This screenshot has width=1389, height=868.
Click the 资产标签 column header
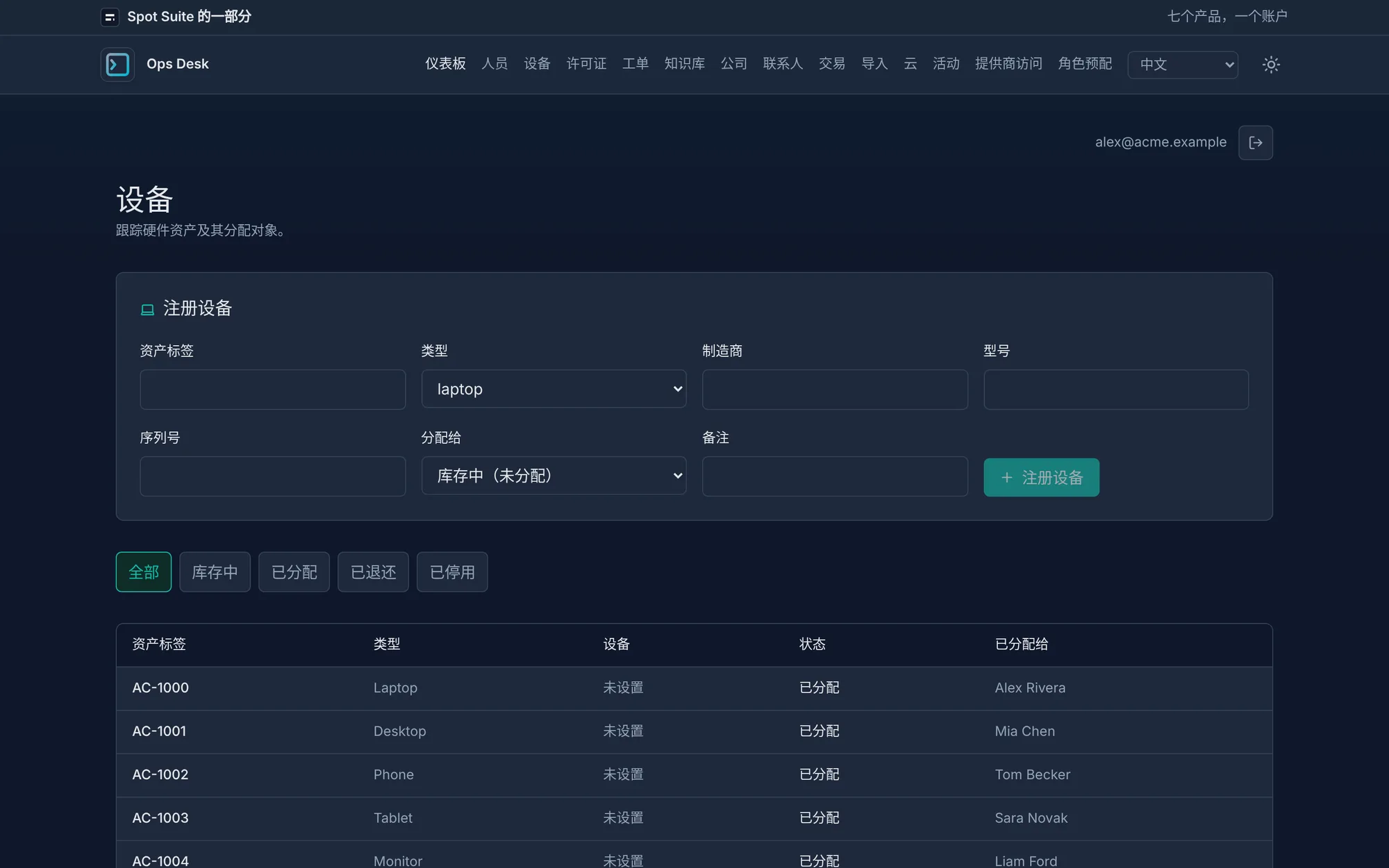pyautogui.click(x=159, y=644)
